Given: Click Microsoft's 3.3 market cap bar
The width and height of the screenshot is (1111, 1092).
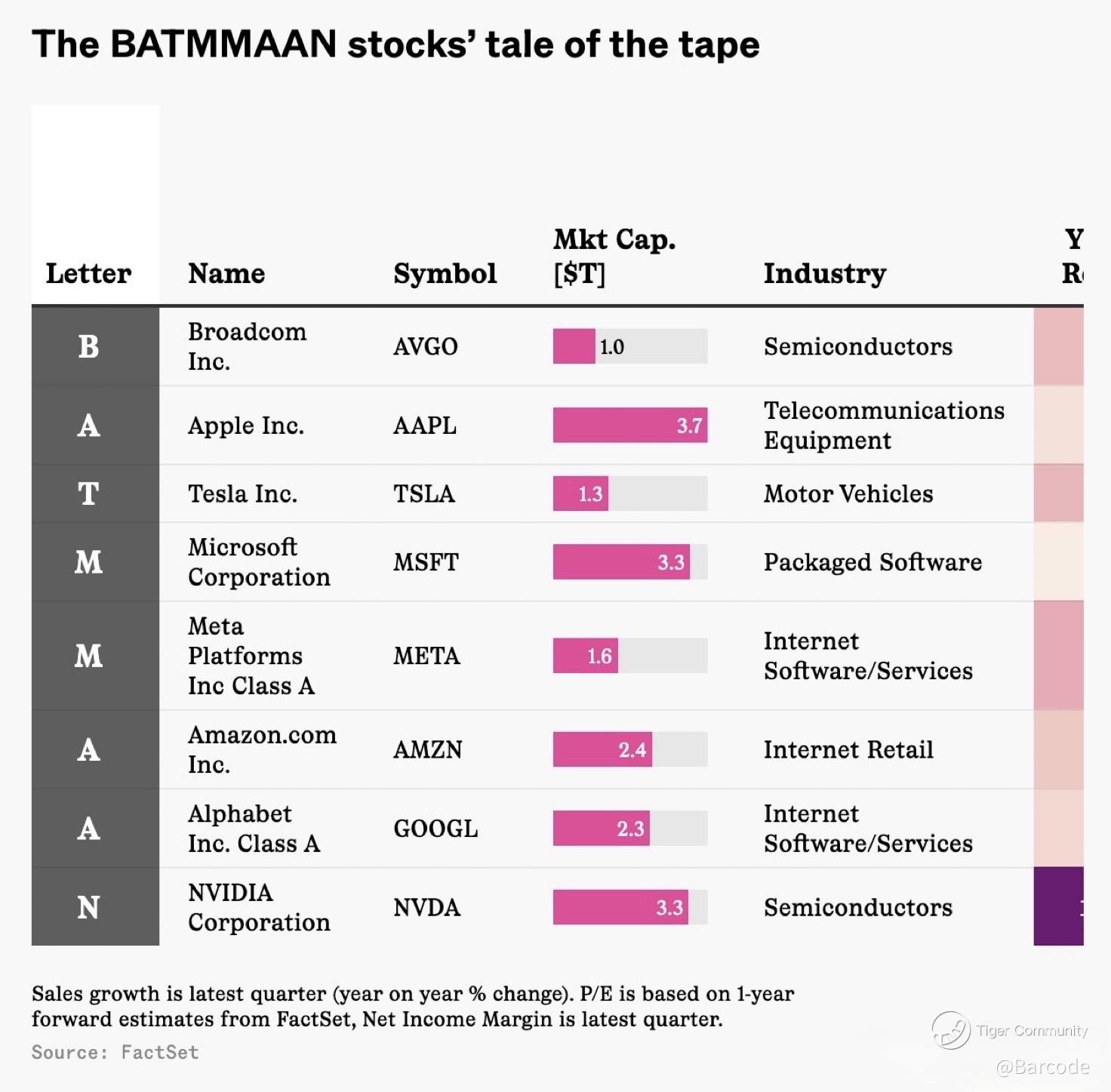Looking at the screenshot, I should [x=621, y=562].
